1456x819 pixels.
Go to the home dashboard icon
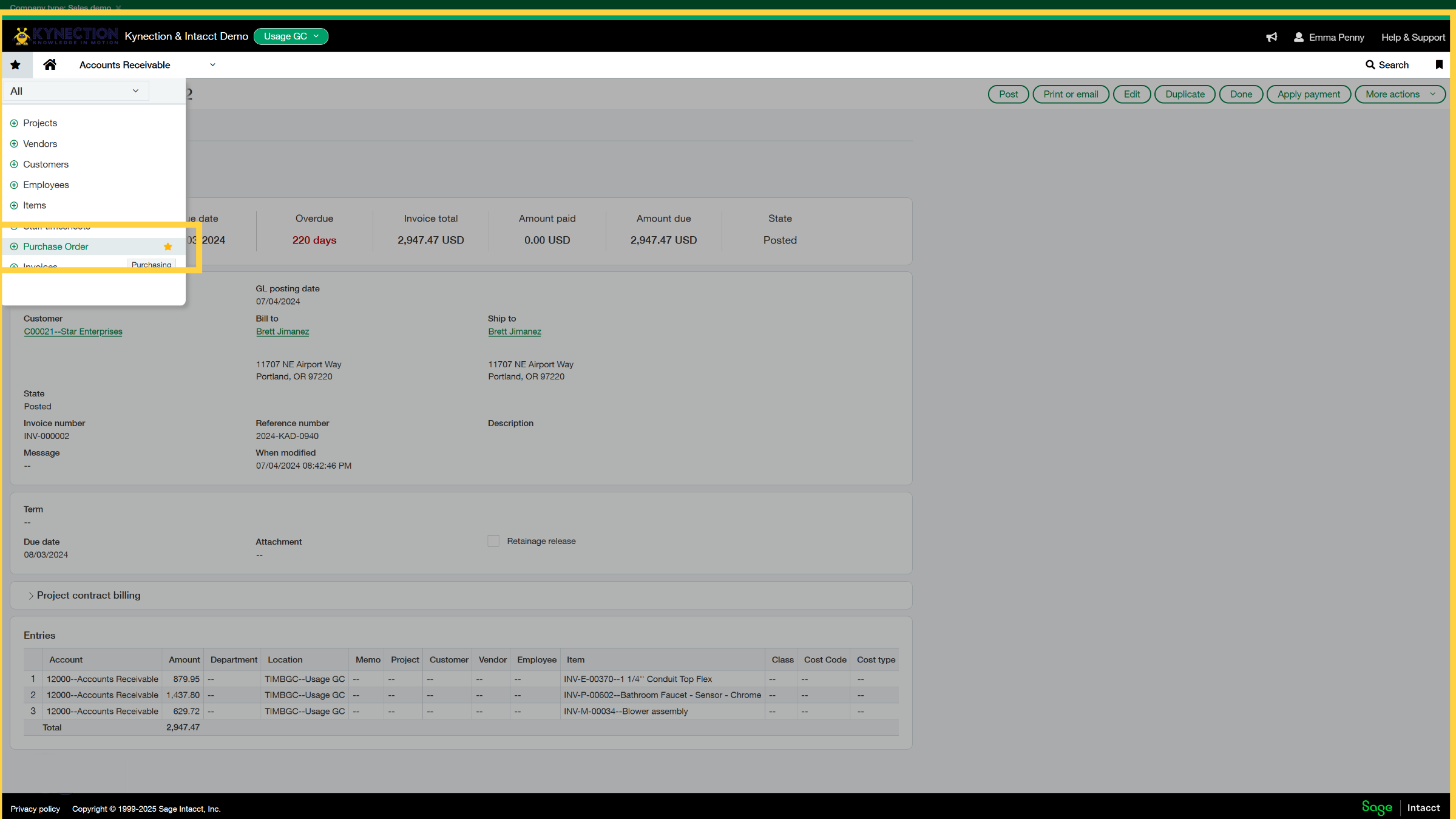(x=50, y=64)
